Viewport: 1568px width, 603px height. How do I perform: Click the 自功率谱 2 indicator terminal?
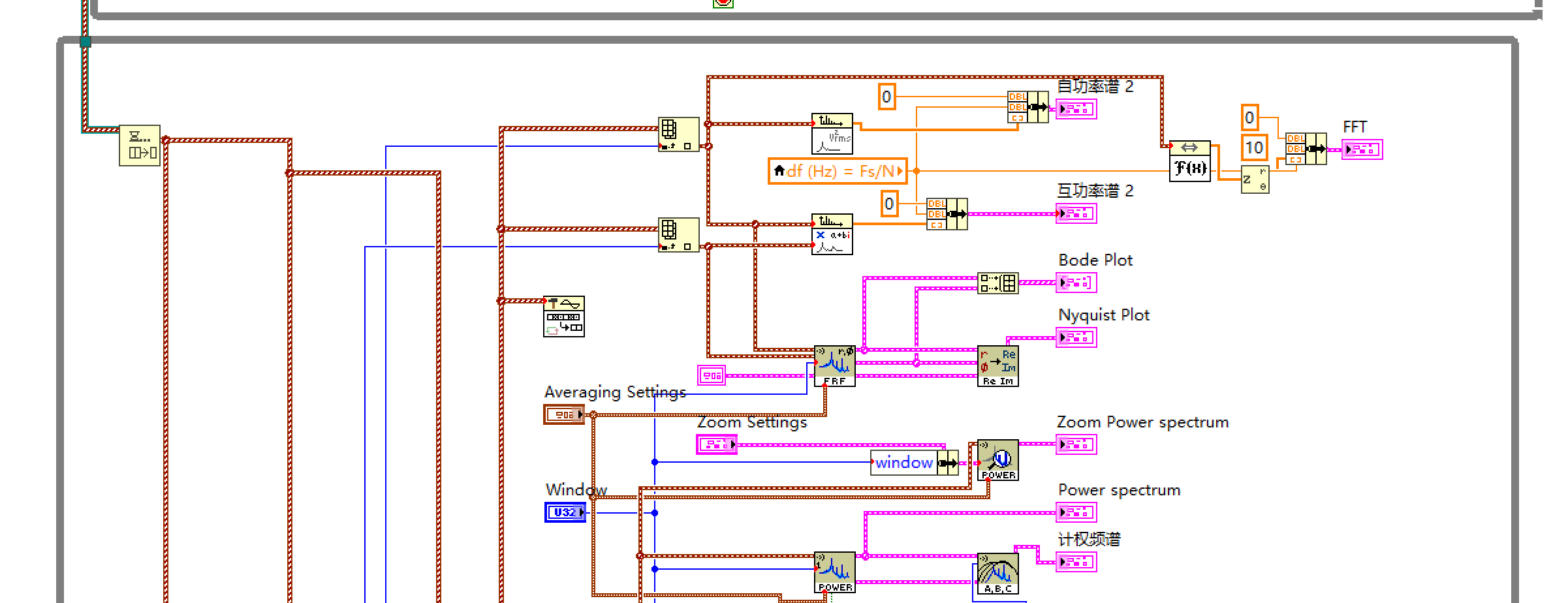point(1076,109)
